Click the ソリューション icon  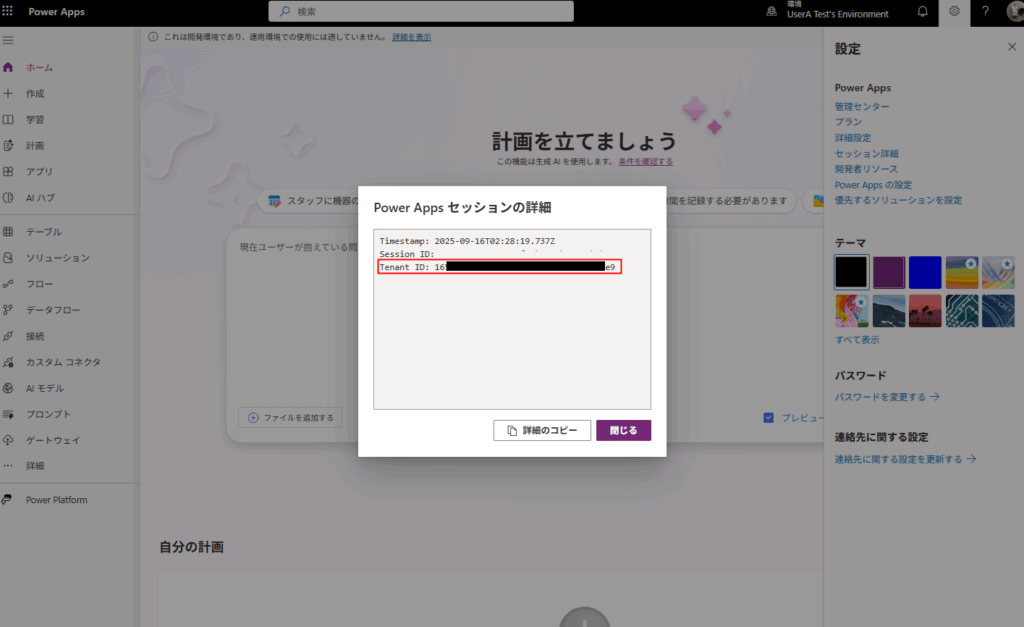[8, 258]
